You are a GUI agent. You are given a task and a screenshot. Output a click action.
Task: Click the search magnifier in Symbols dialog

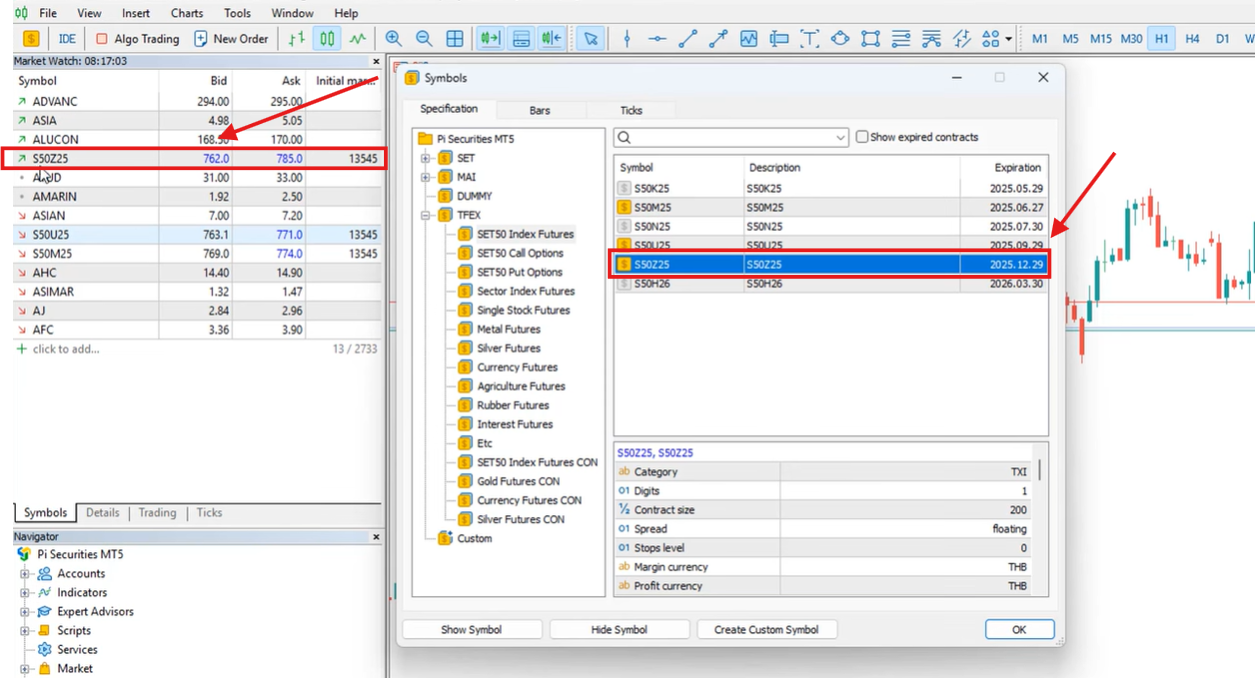point(625,138)
